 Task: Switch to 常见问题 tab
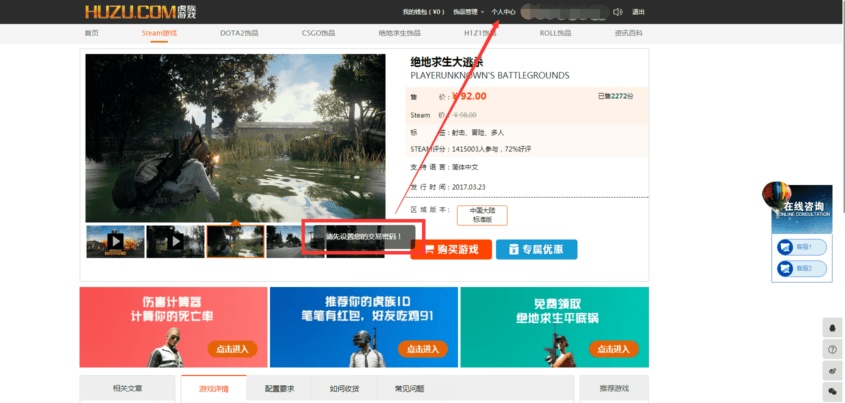410,388
